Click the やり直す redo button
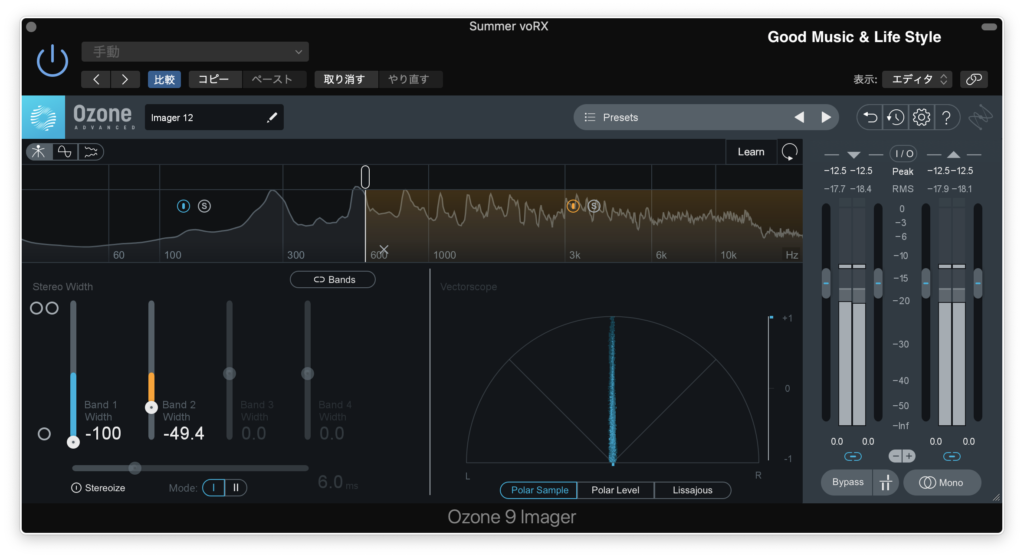Viewport: 1024px width, 558px height. pos(409,79)
